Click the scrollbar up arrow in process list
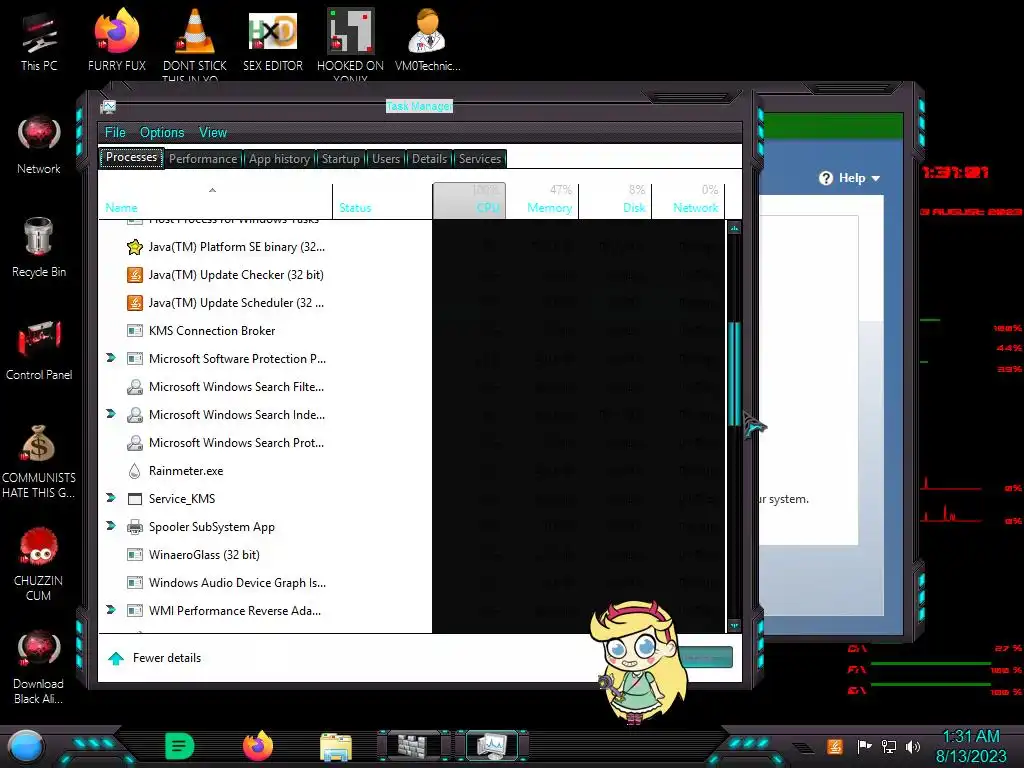 [x=734, y=229]
